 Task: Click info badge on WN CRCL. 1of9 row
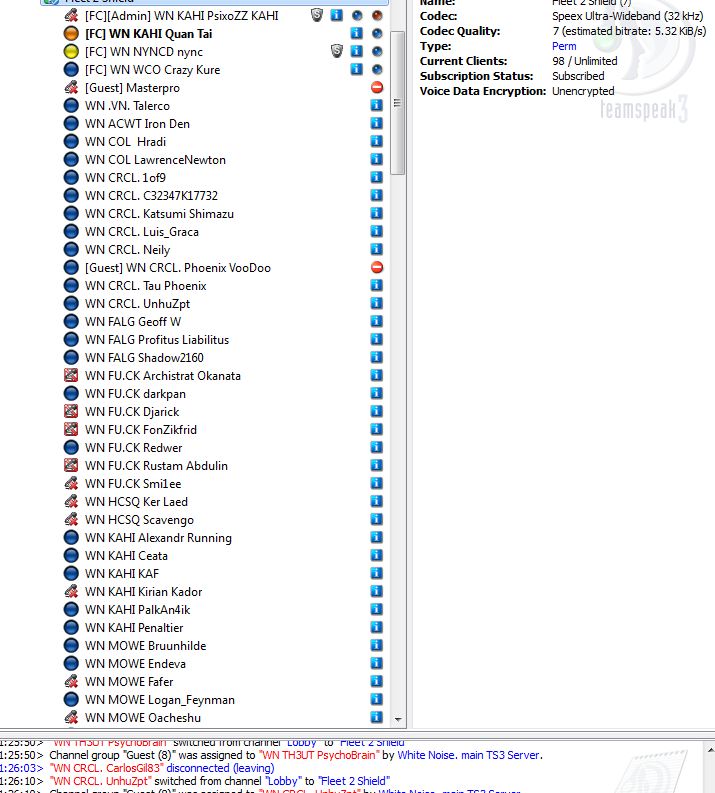click(376, 177)
